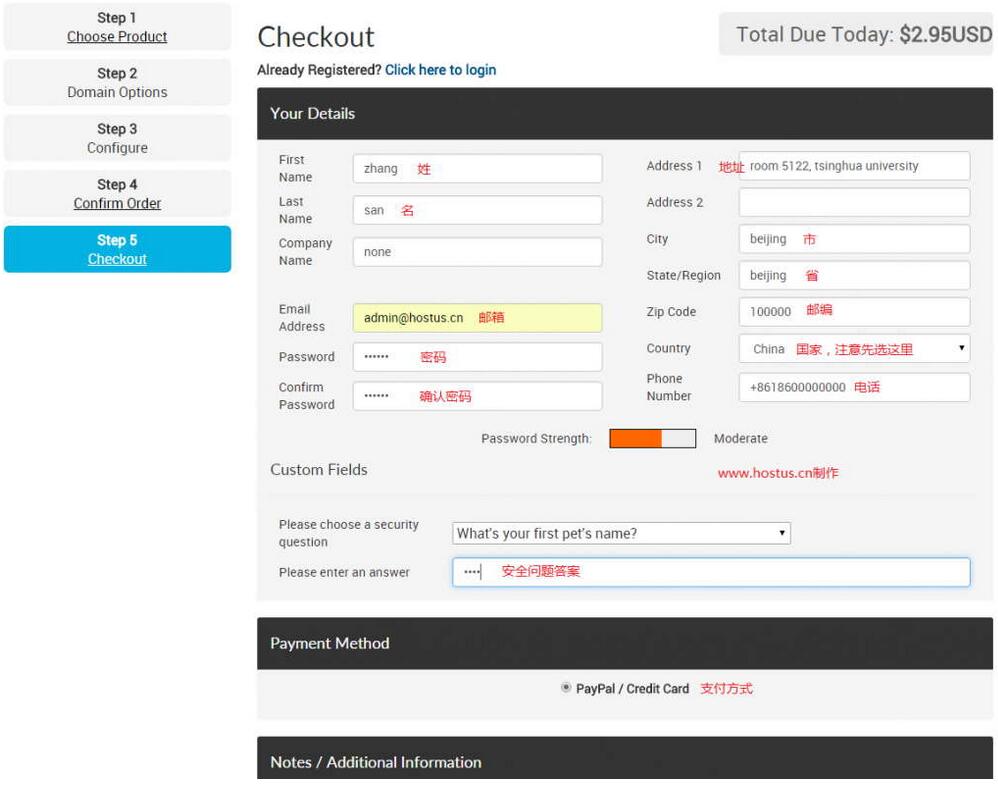This screenshot has width=998, height=796.
Task: Click the Phone Number field
Action: tap(854, 387)
